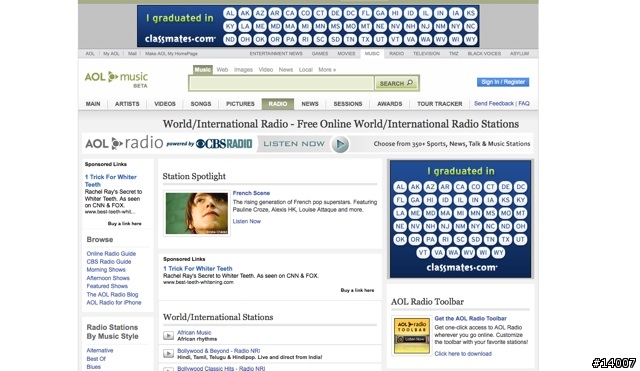
Task: Open AOL Radio for iPhone link
Action: coord(114,302)
